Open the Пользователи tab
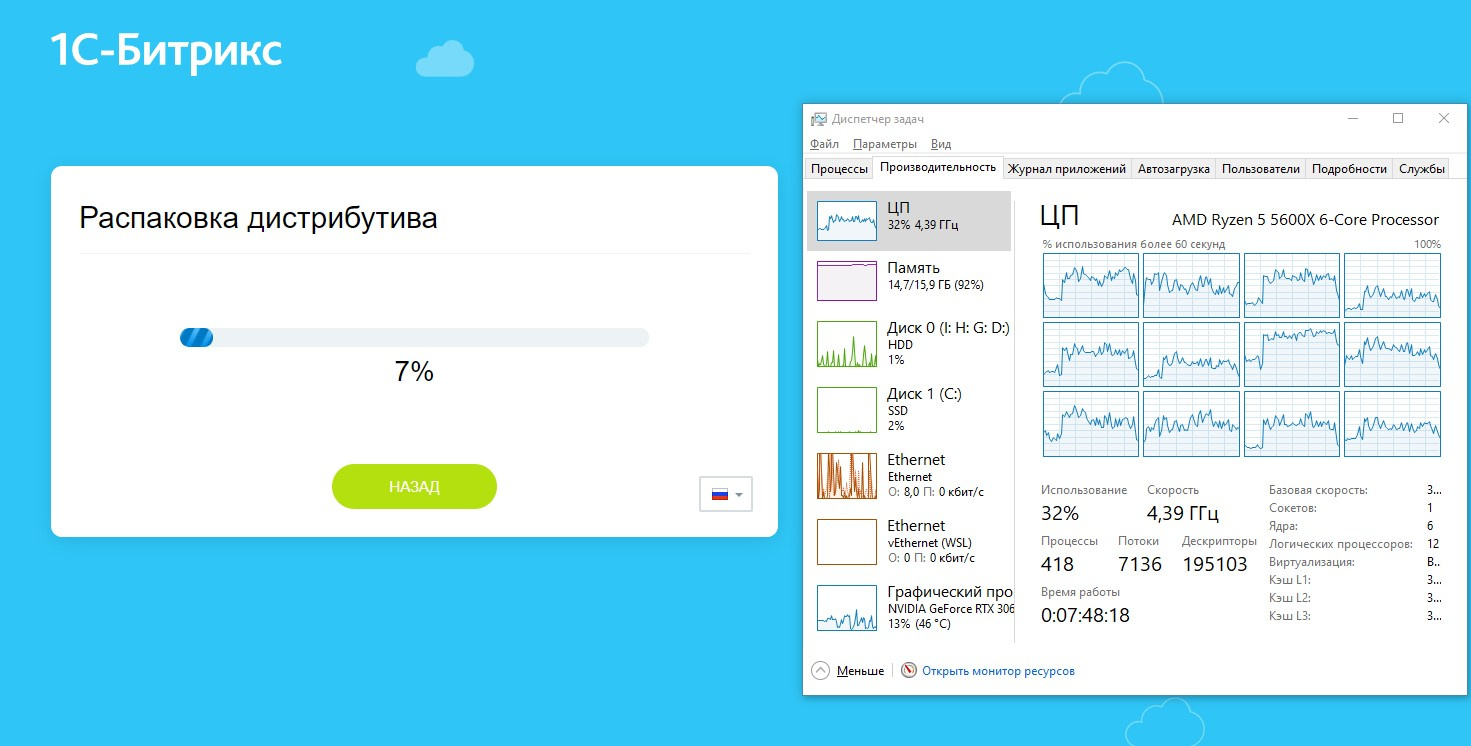 [x=1261, y=169]
